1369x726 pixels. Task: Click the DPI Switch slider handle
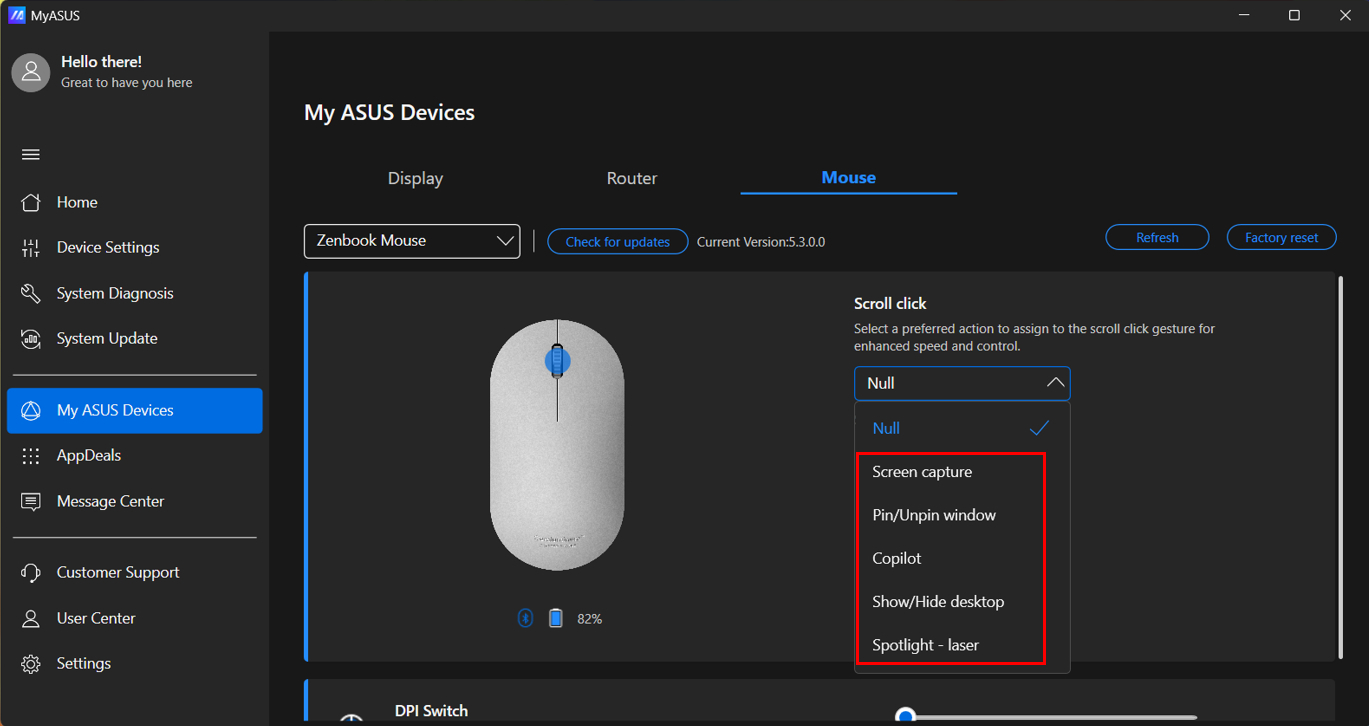[x=905, y=715]
